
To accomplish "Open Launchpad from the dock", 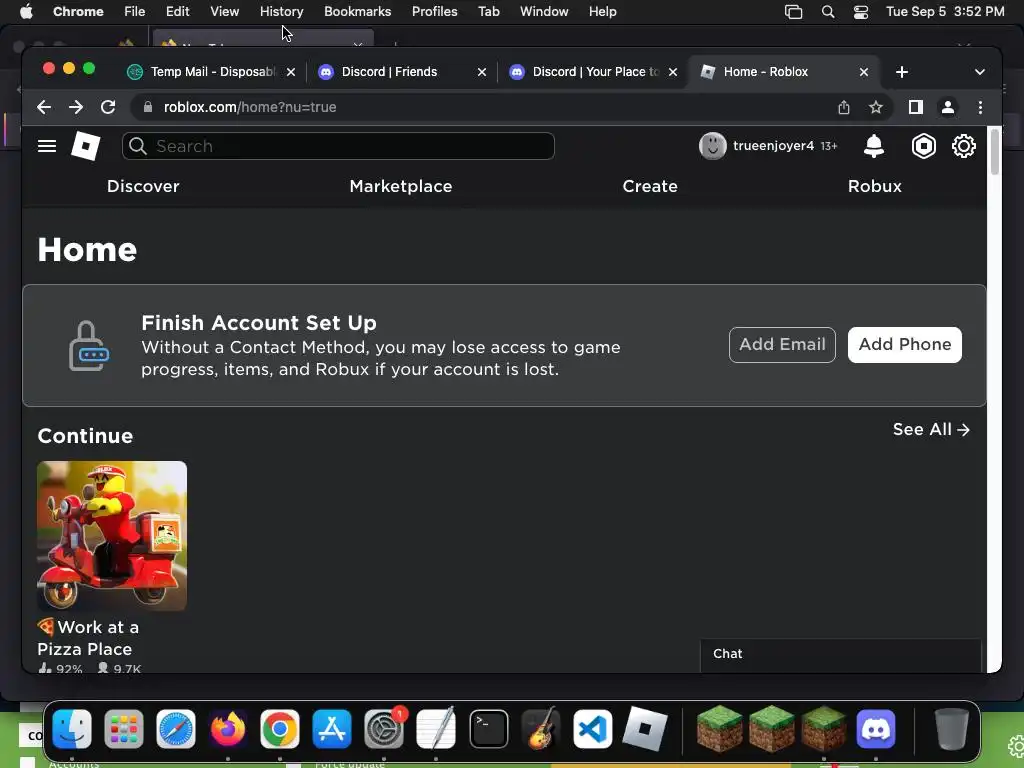I will pos(124,729).
